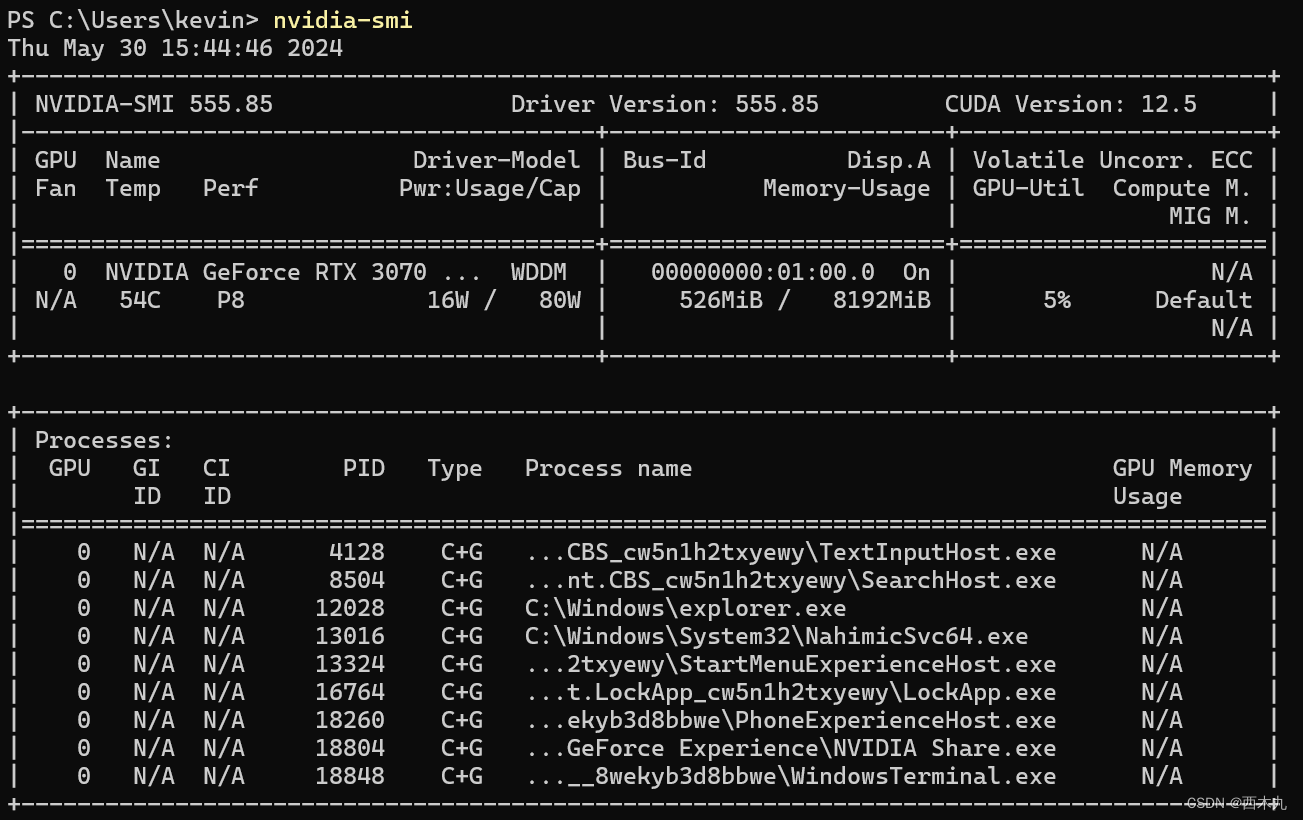Click the nvidia-smi command text
The image size is (1303, 820).
[342, 20]
